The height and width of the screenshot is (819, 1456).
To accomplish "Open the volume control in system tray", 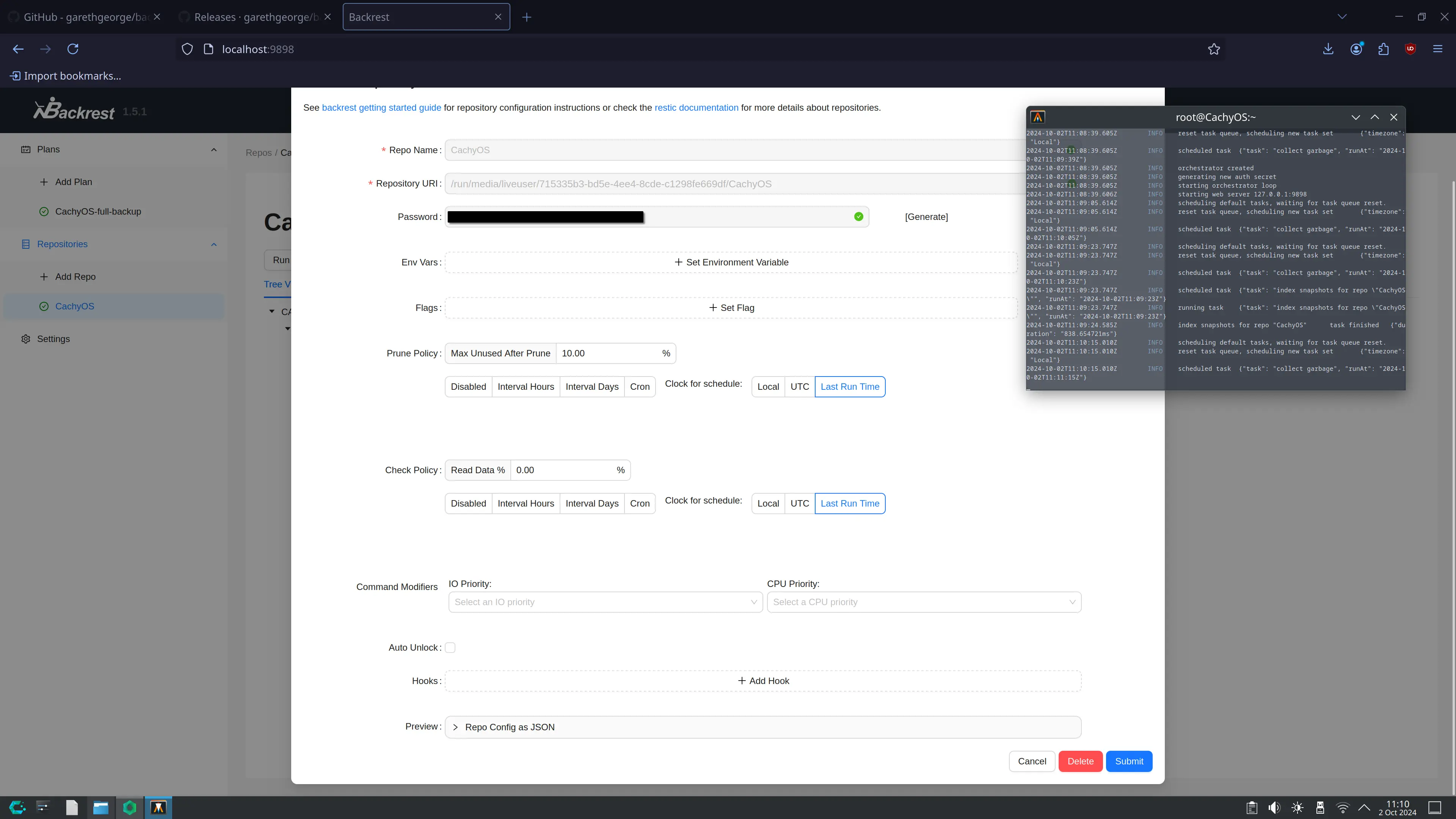I will pos(1274,807).
